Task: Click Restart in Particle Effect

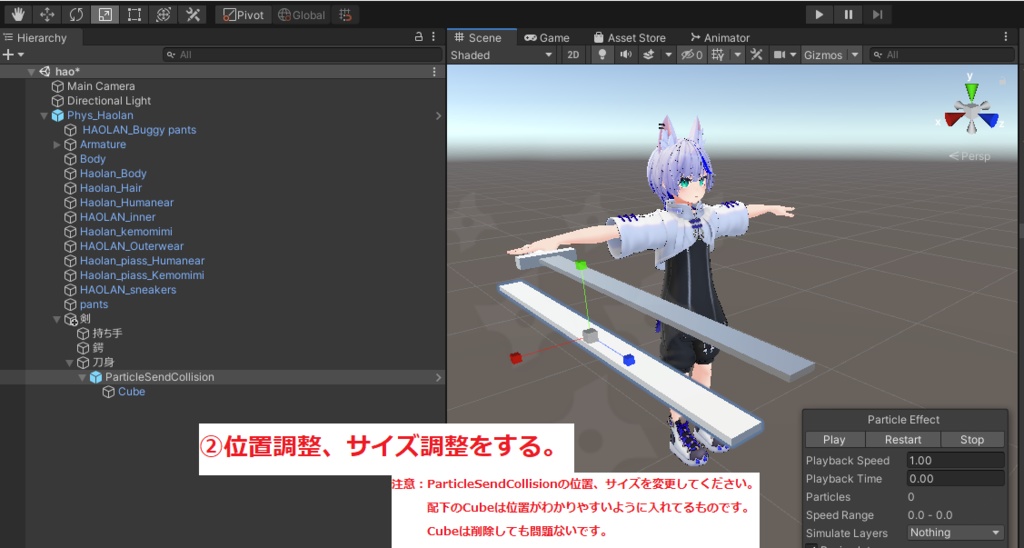Action: (903, 440)
